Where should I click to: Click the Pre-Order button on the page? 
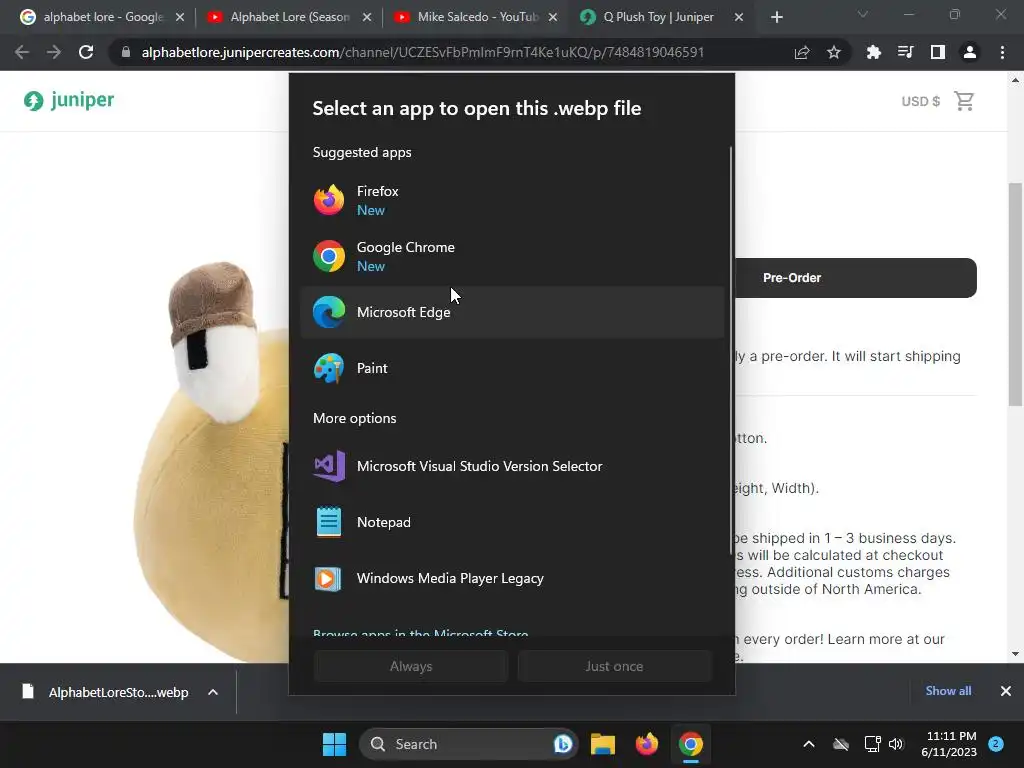[x=856, y=278]
